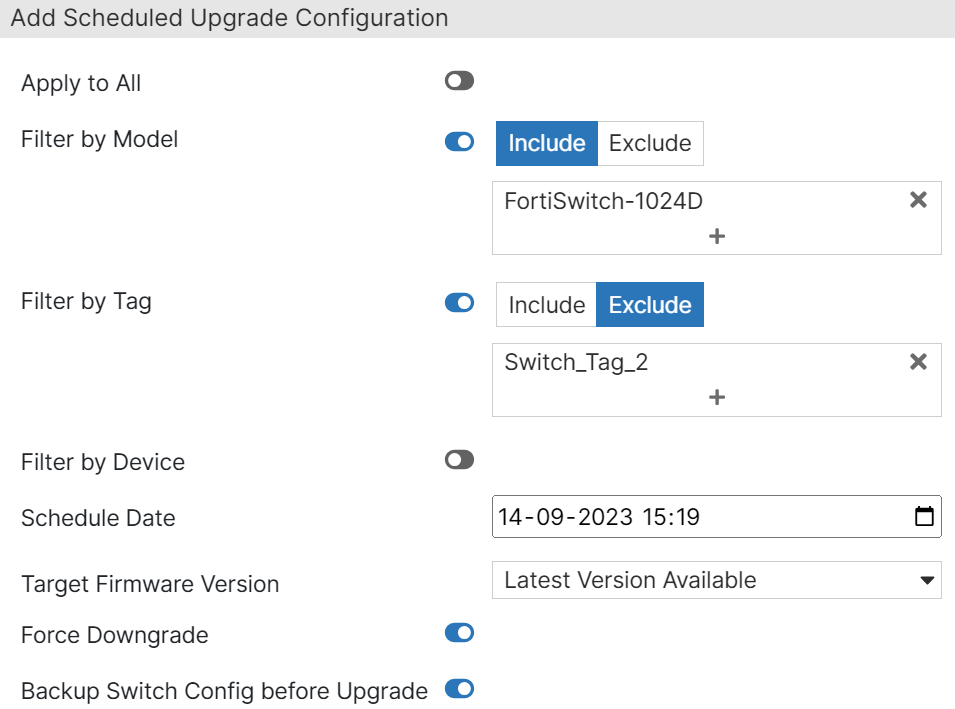Click the plus icon under Switch_Tag_2
Screen dimensions: 955x709
pyautogui.click(x=716, y=397)
